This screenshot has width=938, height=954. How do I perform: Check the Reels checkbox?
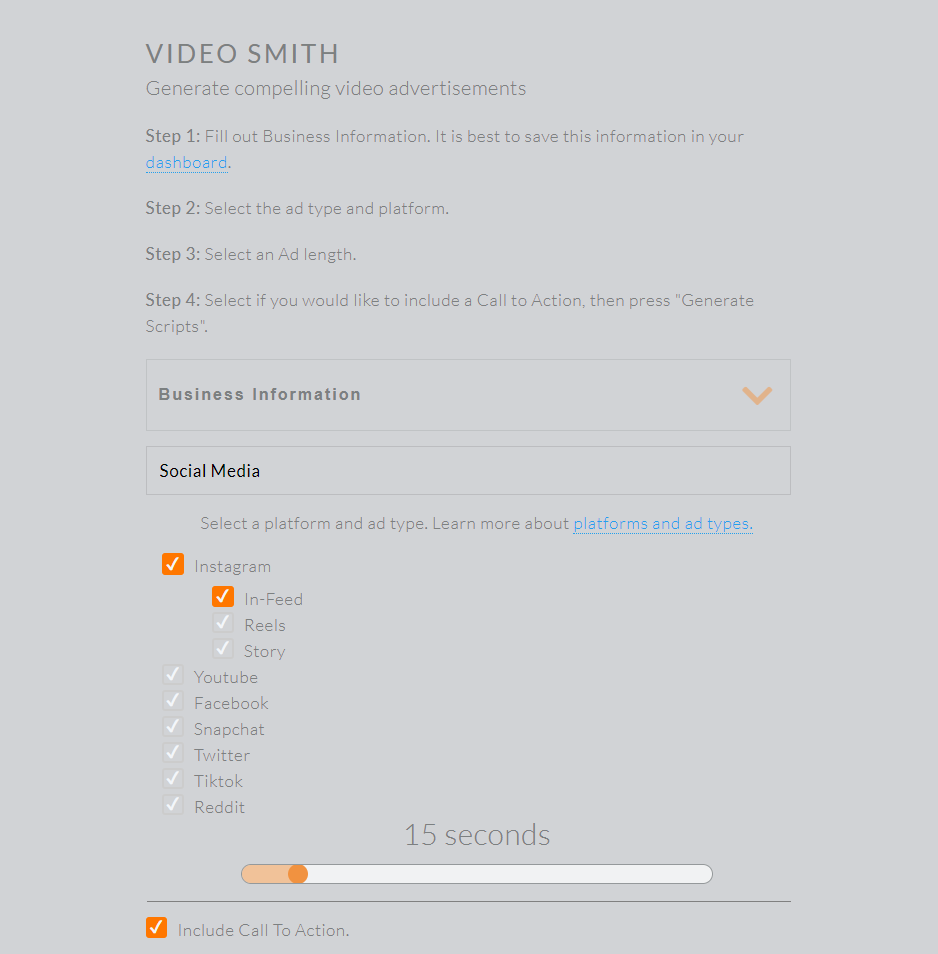pos(223,622)
